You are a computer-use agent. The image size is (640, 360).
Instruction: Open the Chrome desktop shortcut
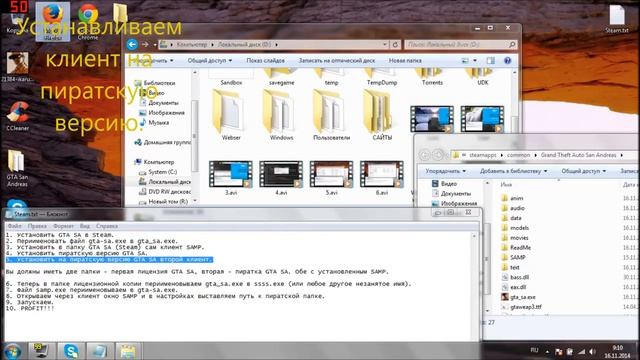[88, 21]
